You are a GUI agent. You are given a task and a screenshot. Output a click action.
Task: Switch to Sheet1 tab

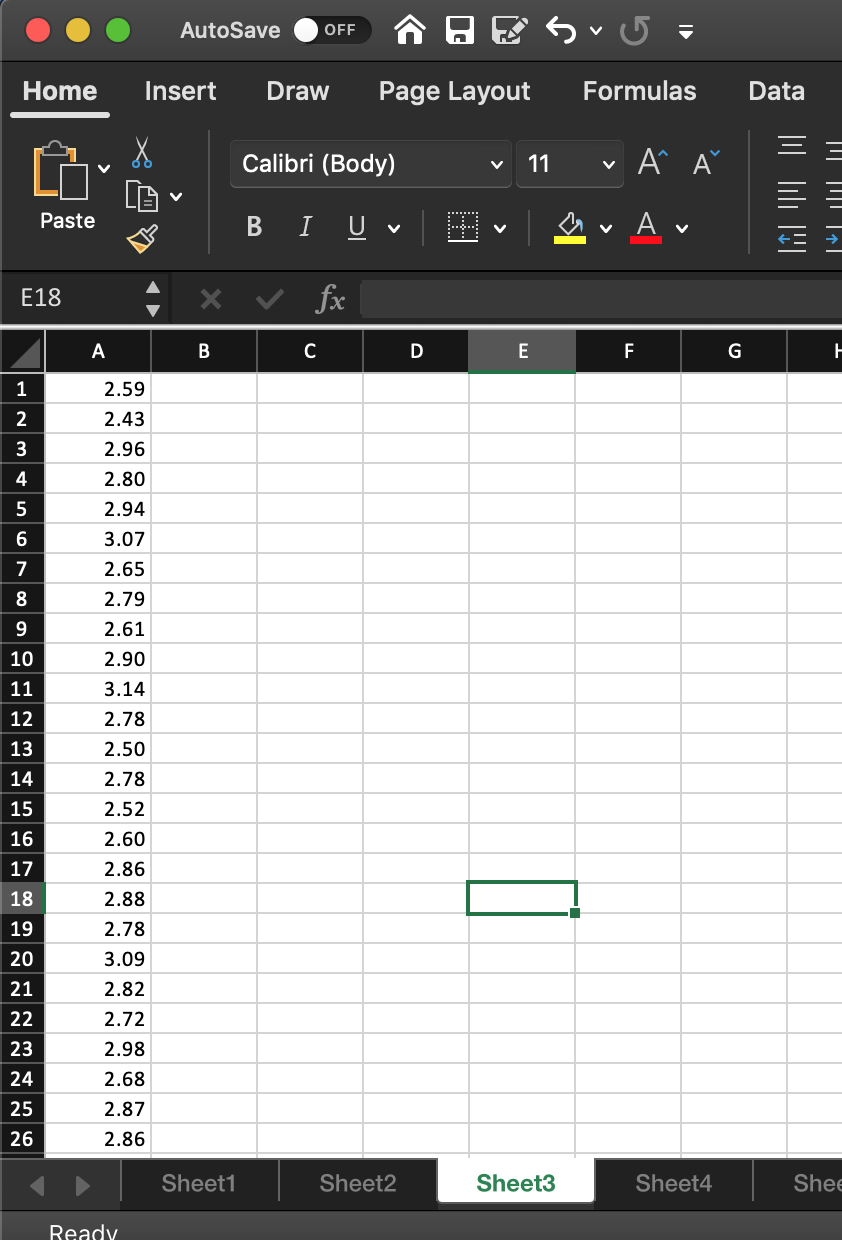199,1183
